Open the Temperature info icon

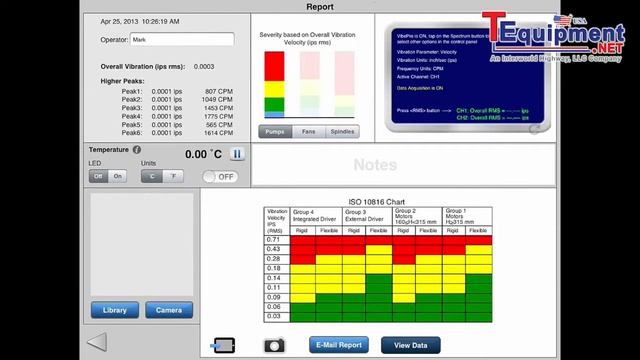click(137, 150)
